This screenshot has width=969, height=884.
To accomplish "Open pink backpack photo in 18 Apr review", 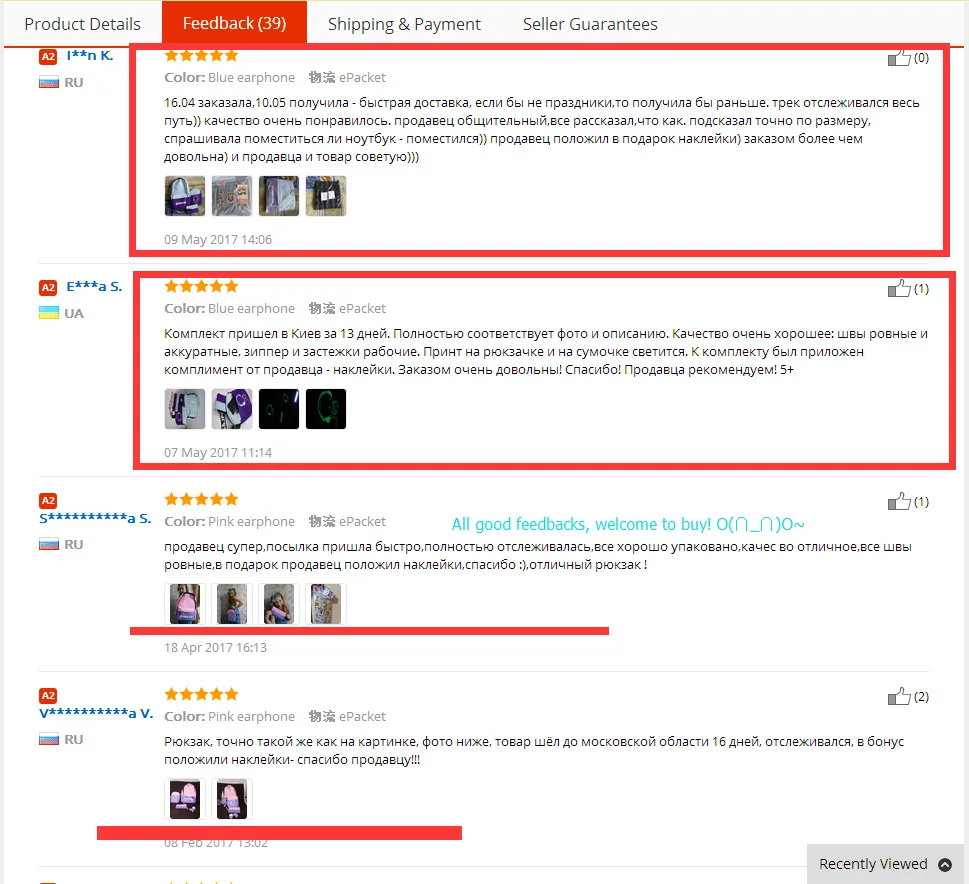I will (x=185, y=604).
